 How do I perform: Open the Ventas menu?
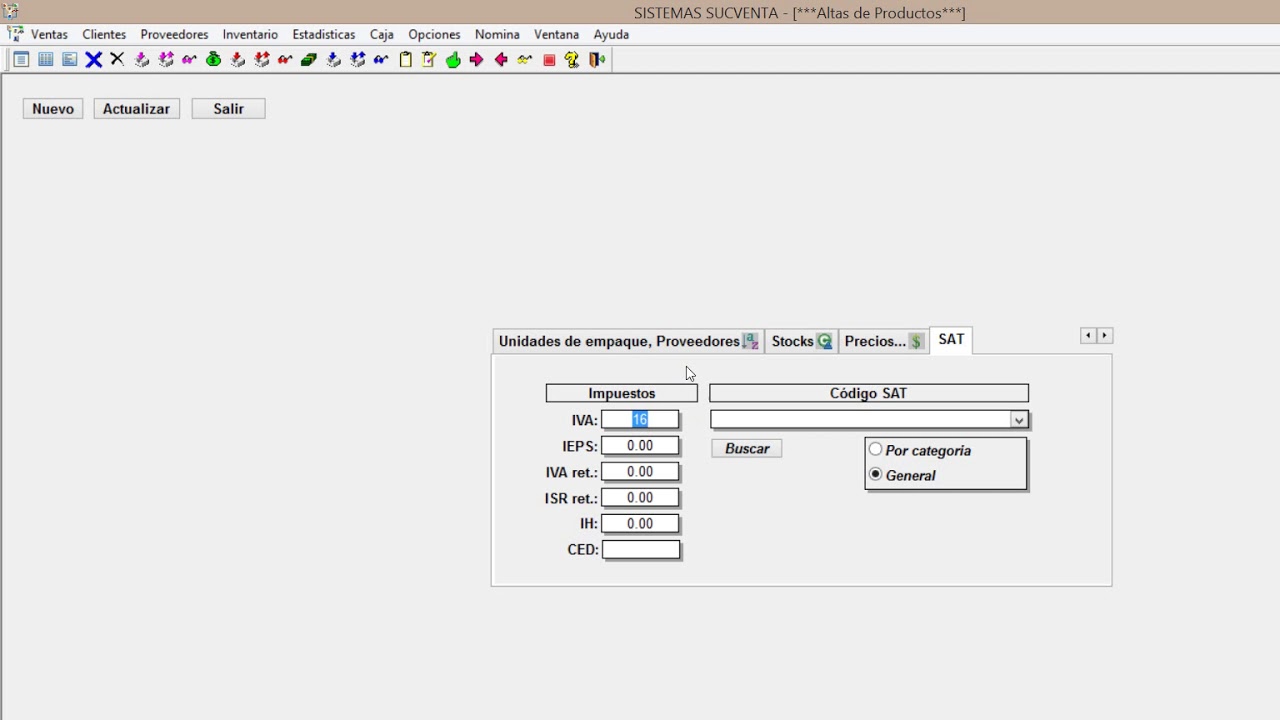pos(49,34)
